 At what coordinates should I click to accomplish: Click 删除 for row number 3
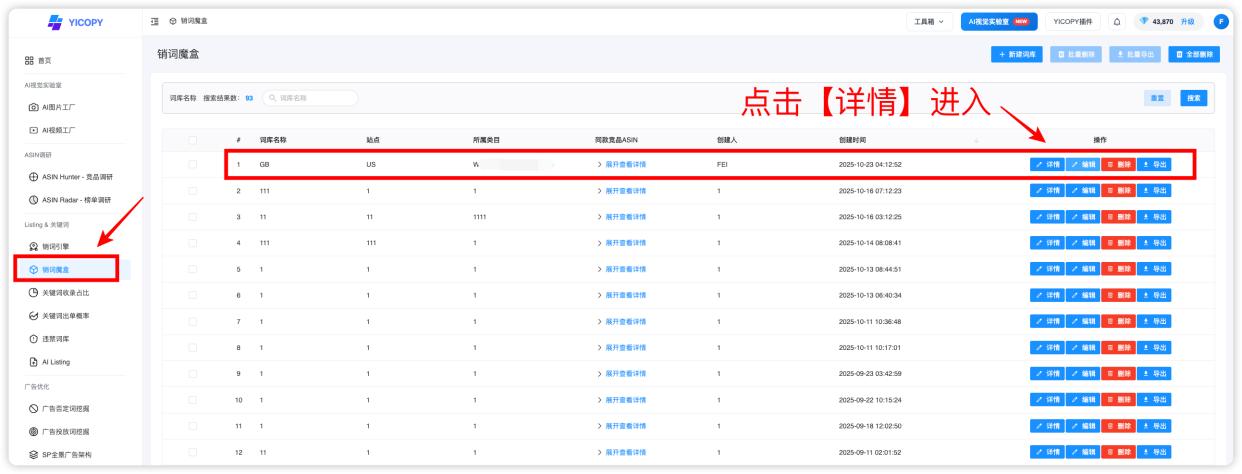click(1118, 216)
